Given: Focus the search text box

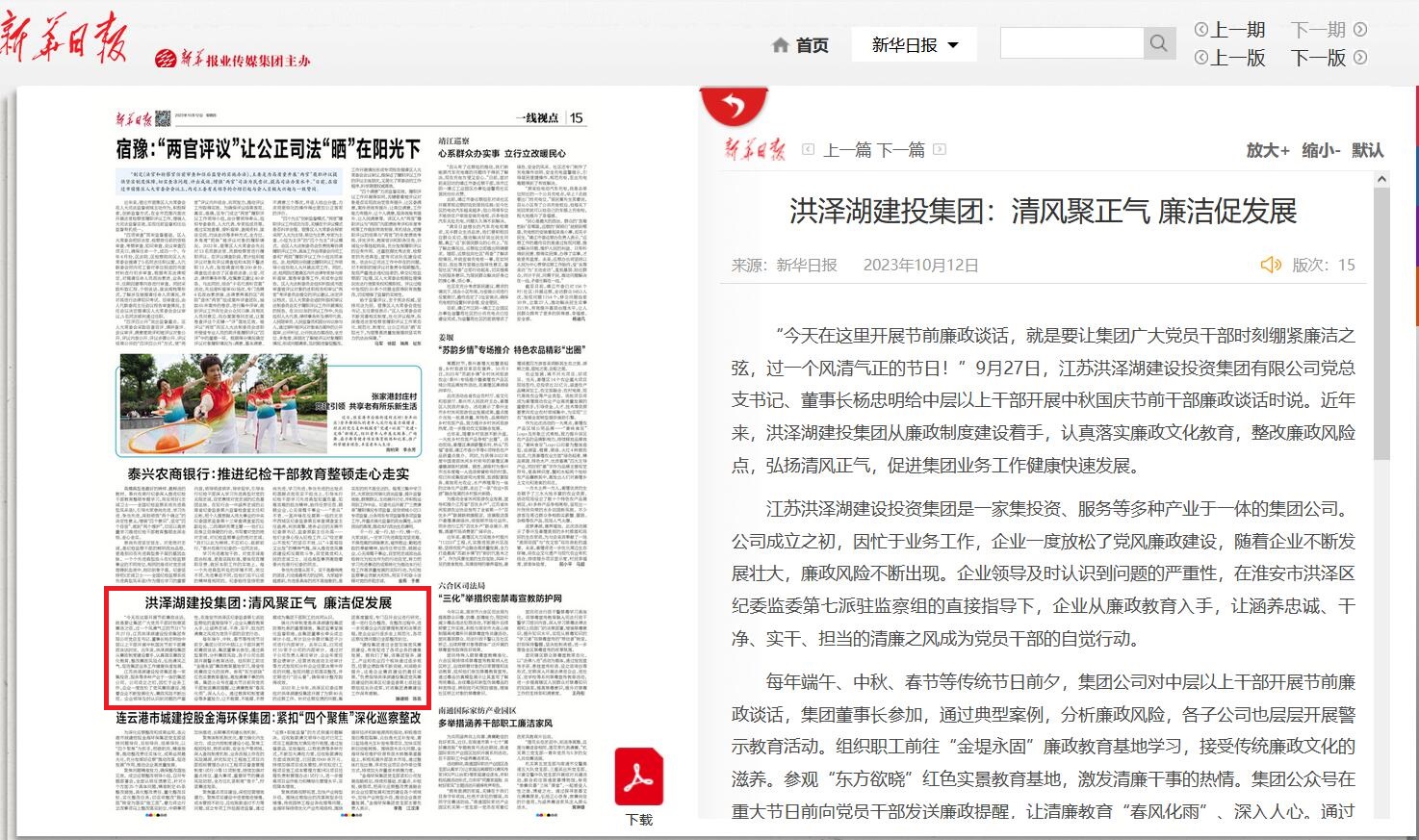Looking at the screenshot, I should click(x=1071, y=43).
